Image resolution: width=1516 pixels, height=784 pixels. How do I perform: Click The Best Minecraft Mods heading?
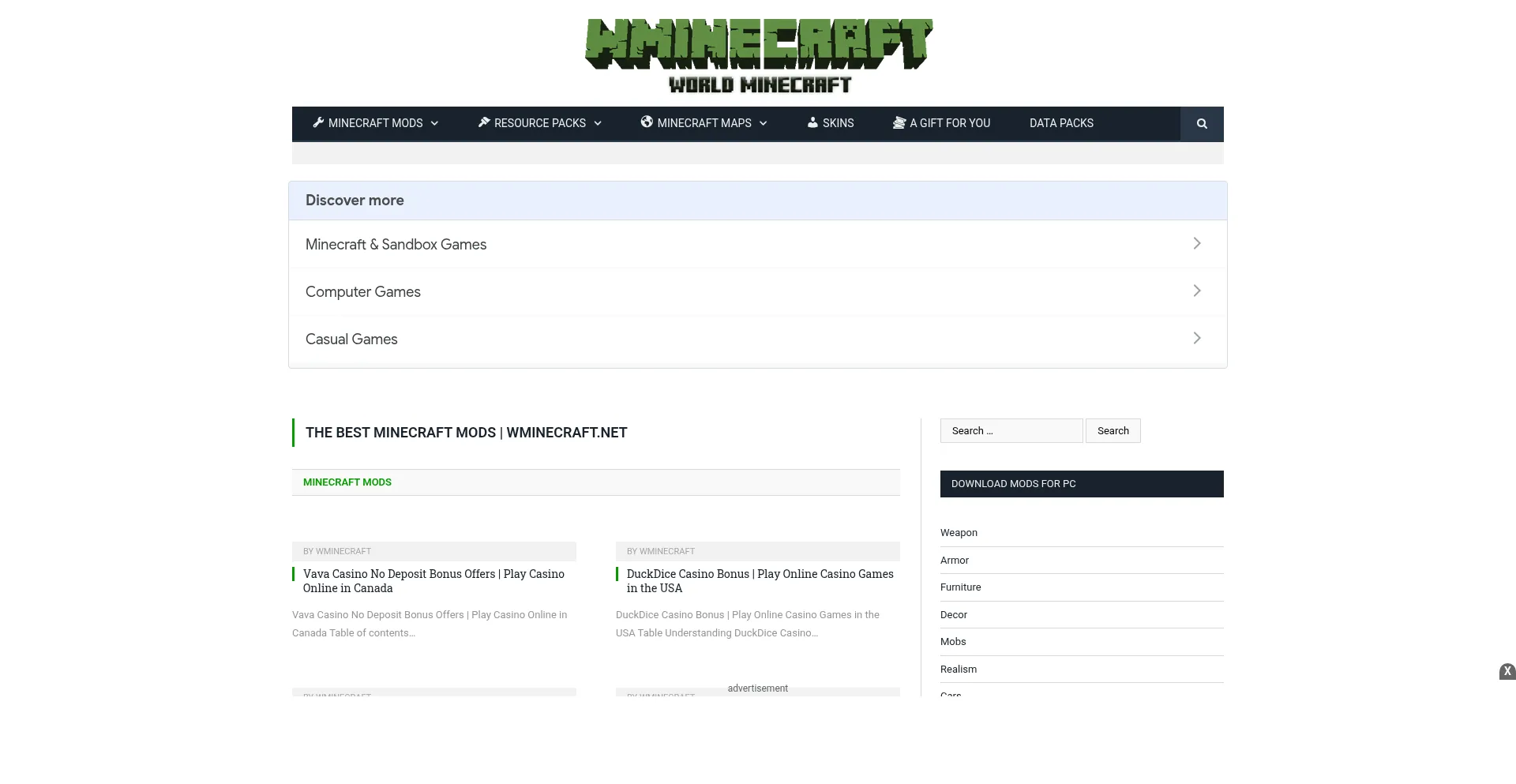click(x=466, y=433)
